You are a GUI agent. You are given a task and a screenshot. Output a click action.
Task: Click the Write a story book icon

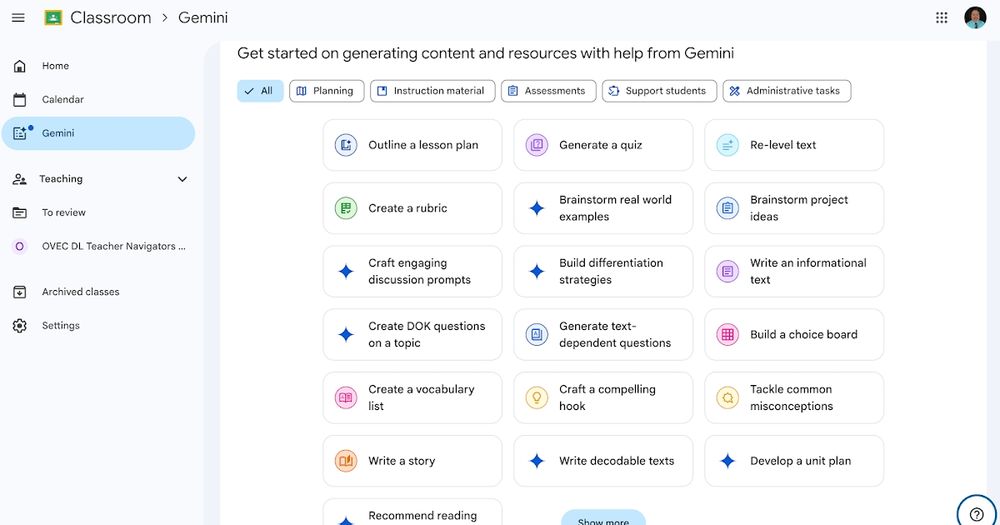point(346,461)
